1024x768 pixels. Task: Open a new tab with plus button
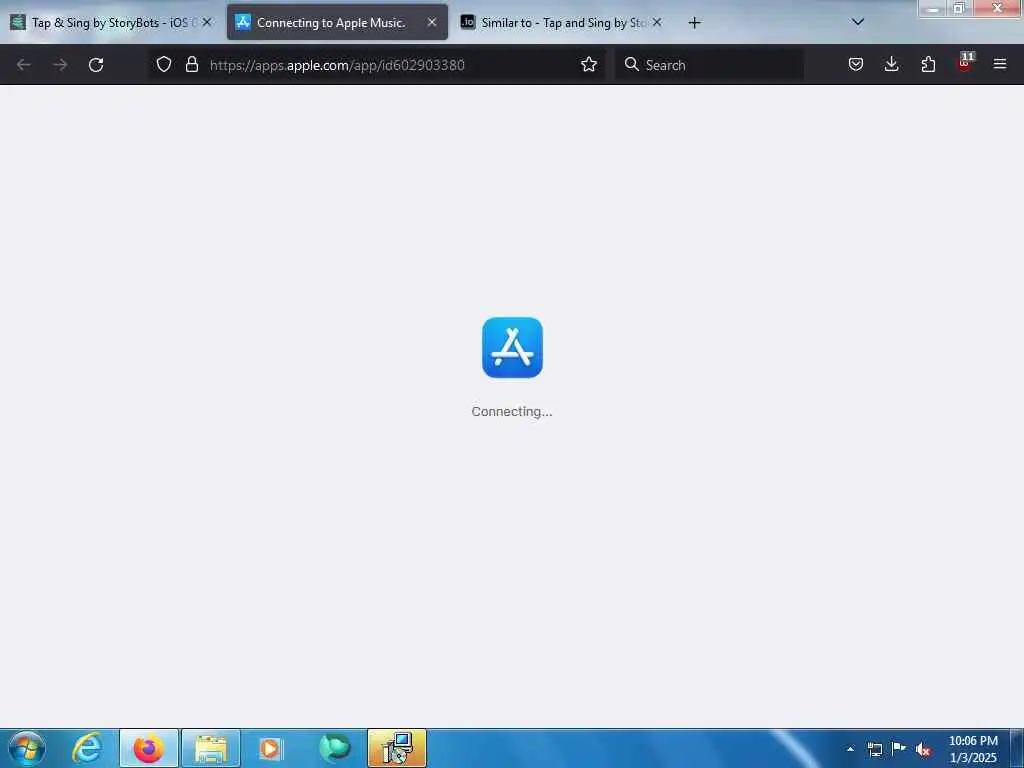(694, 23)
